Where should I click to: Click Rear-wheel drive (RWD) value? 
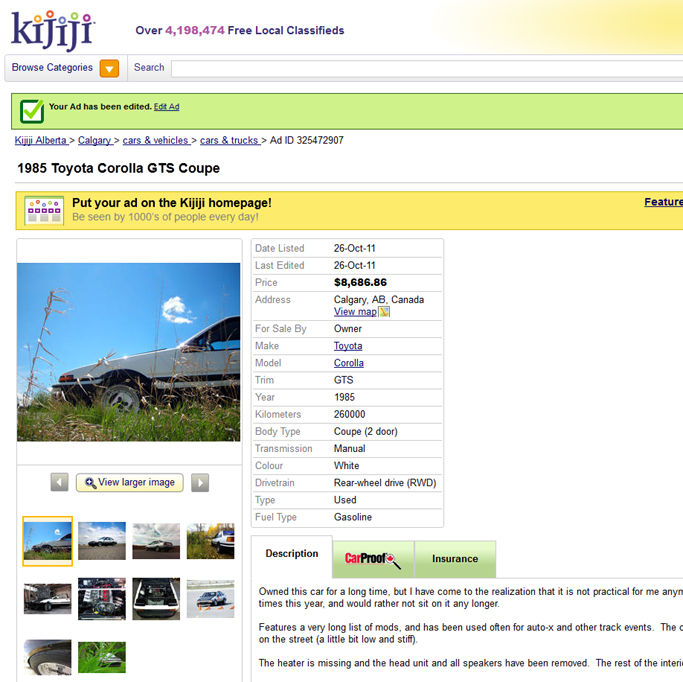385,483
